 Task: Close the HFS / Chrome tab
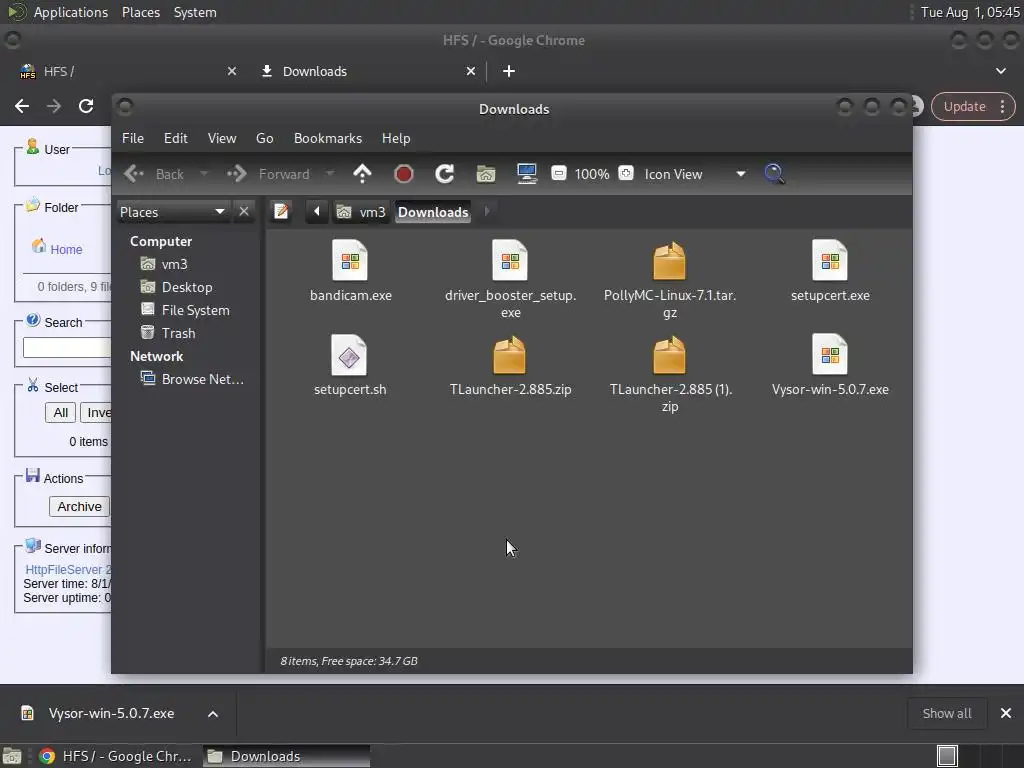(x=232, y=71)
